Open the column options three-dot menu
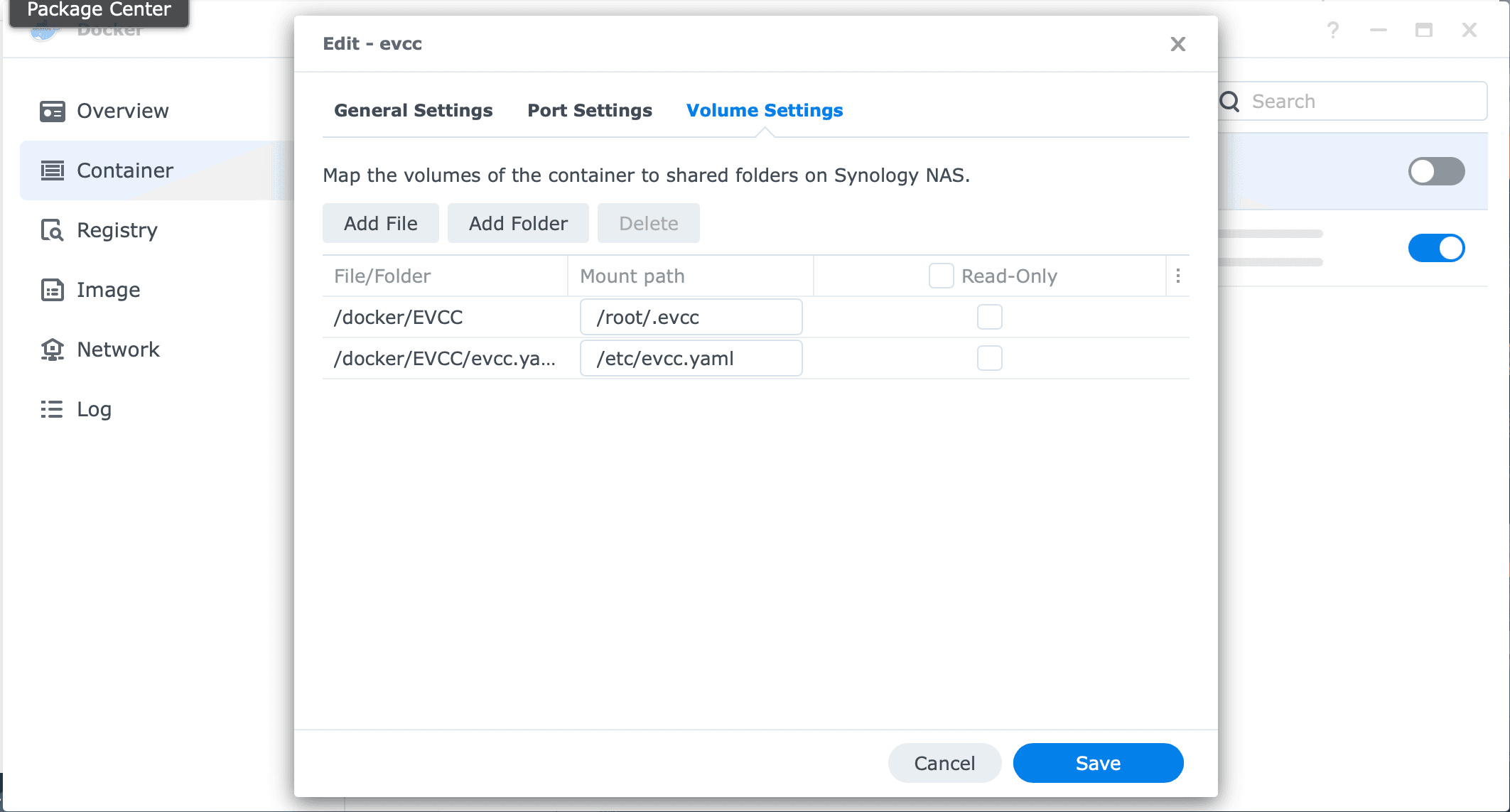 [x=1178, y=276]
